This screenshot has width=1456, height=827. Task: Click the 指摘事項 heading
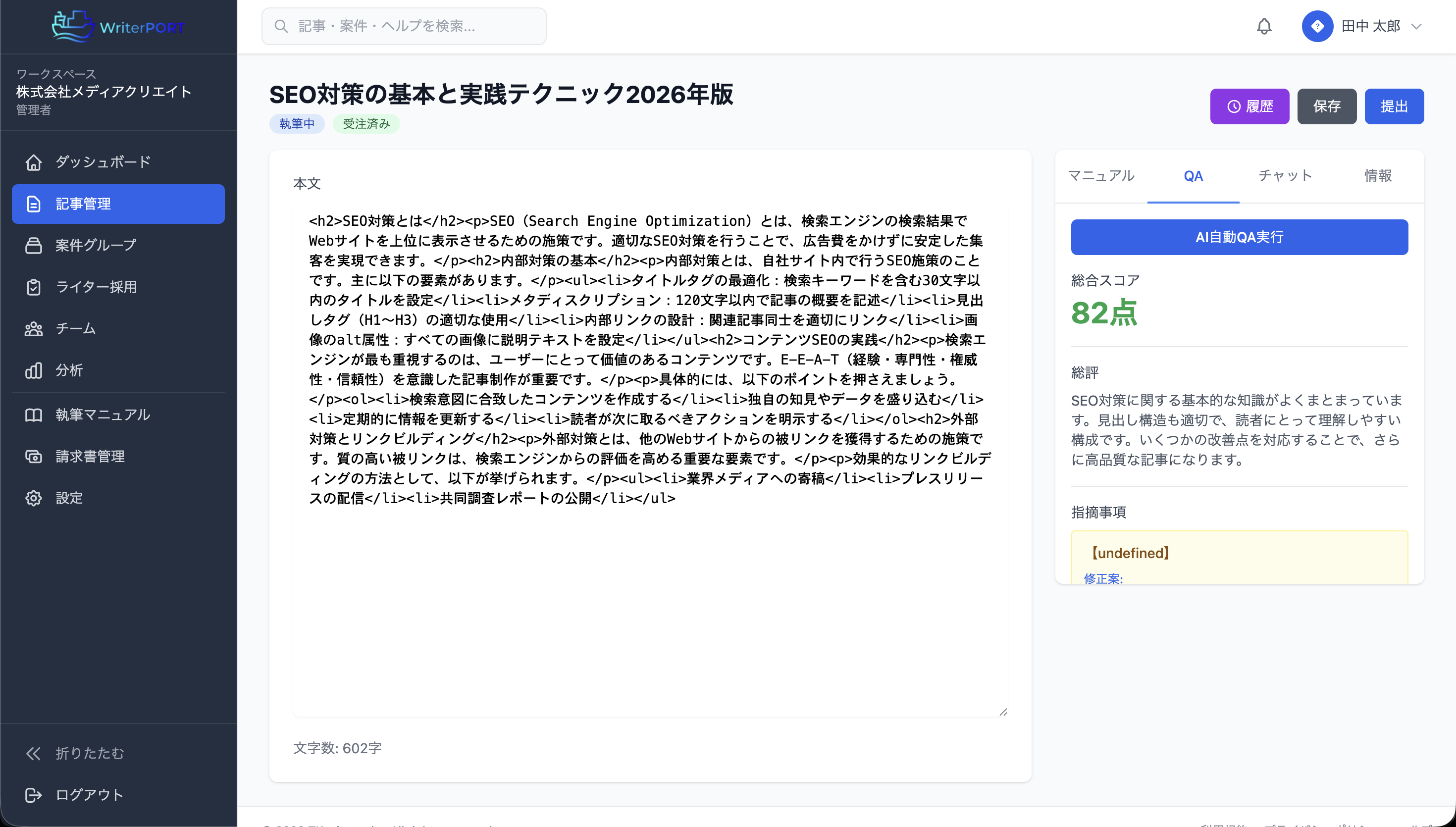[x=1099, y=513]
